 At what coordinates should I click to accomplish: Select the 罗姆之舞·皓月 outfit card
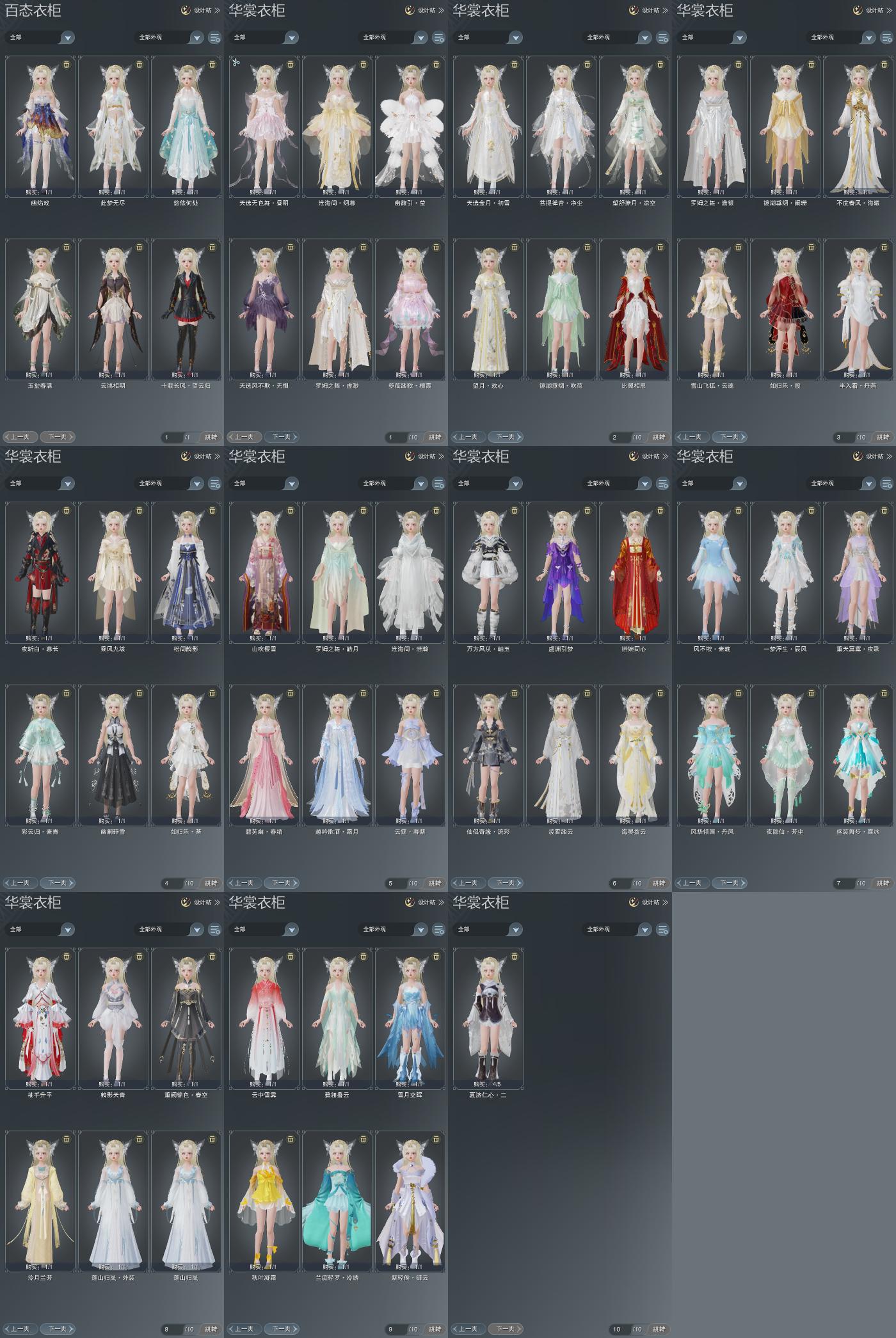pos(337,572)
